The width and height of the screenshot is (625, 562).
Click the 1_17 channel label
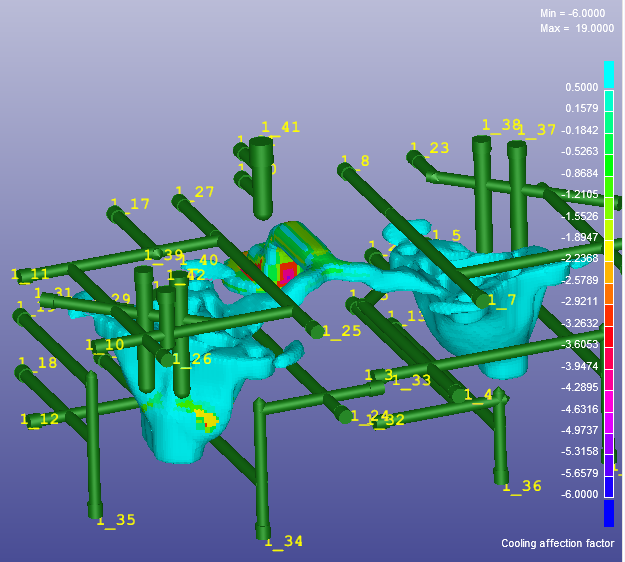point(130,204)
